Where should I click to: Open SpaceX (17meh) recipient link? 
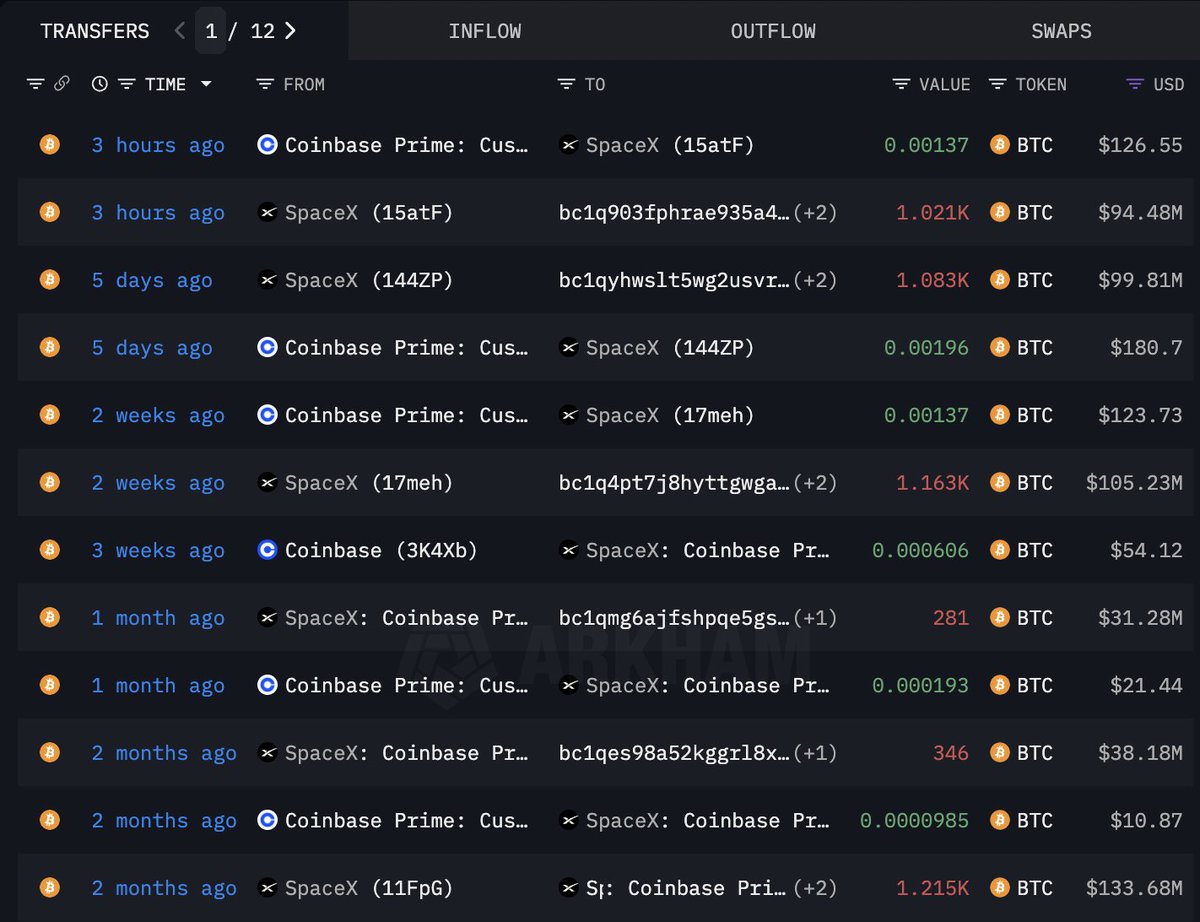[x=670, y=415]
